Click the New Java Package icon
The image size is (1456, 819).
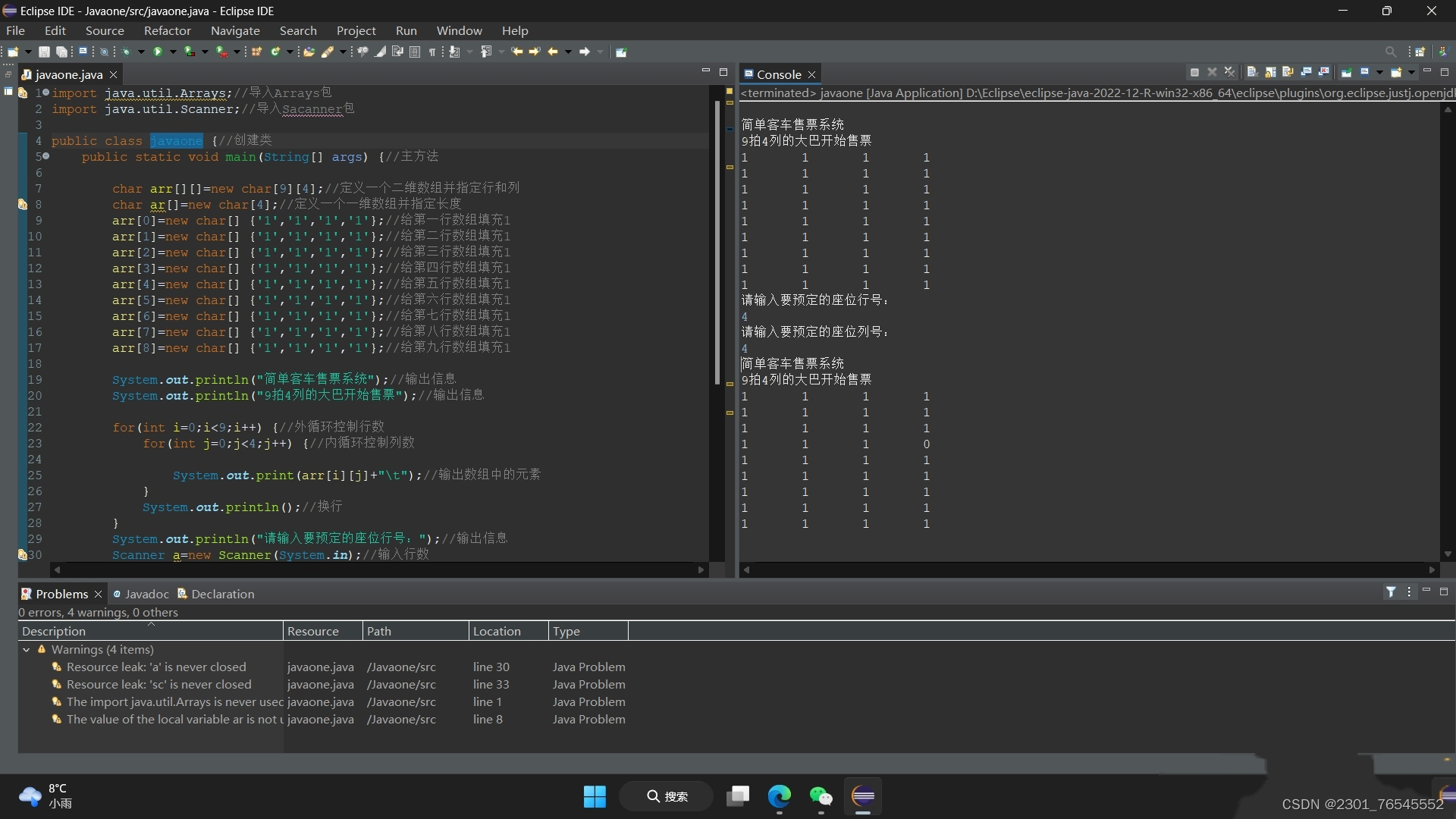click(257, 52)
